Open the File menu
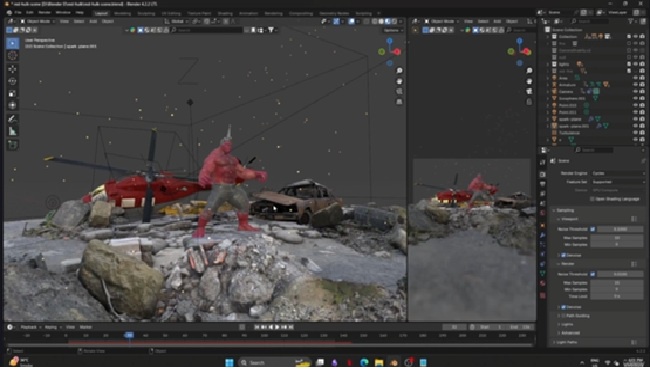Screen dimensions: 650x369 click(18, 12)
